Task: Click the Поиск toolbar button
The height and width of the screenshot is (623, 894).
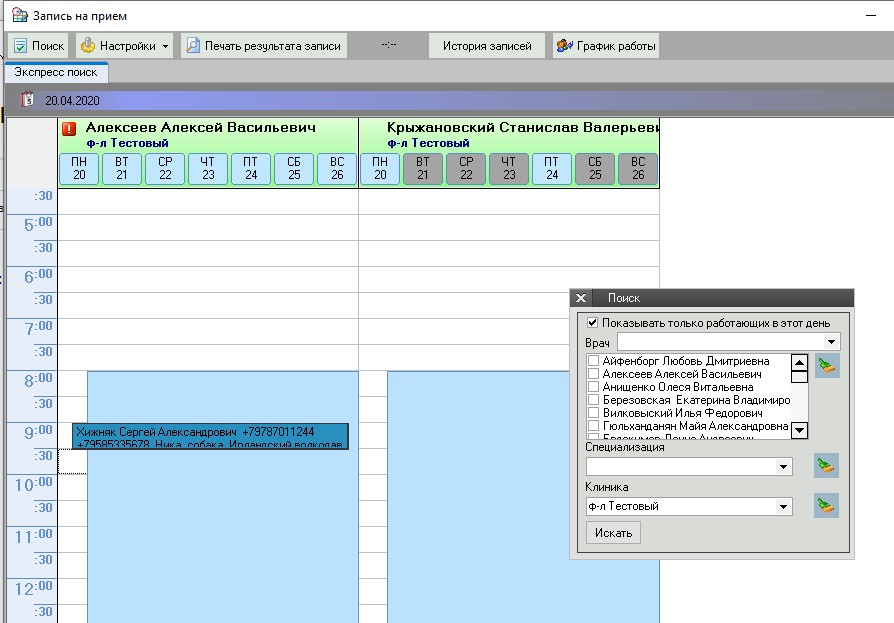Action: [39, 46]
